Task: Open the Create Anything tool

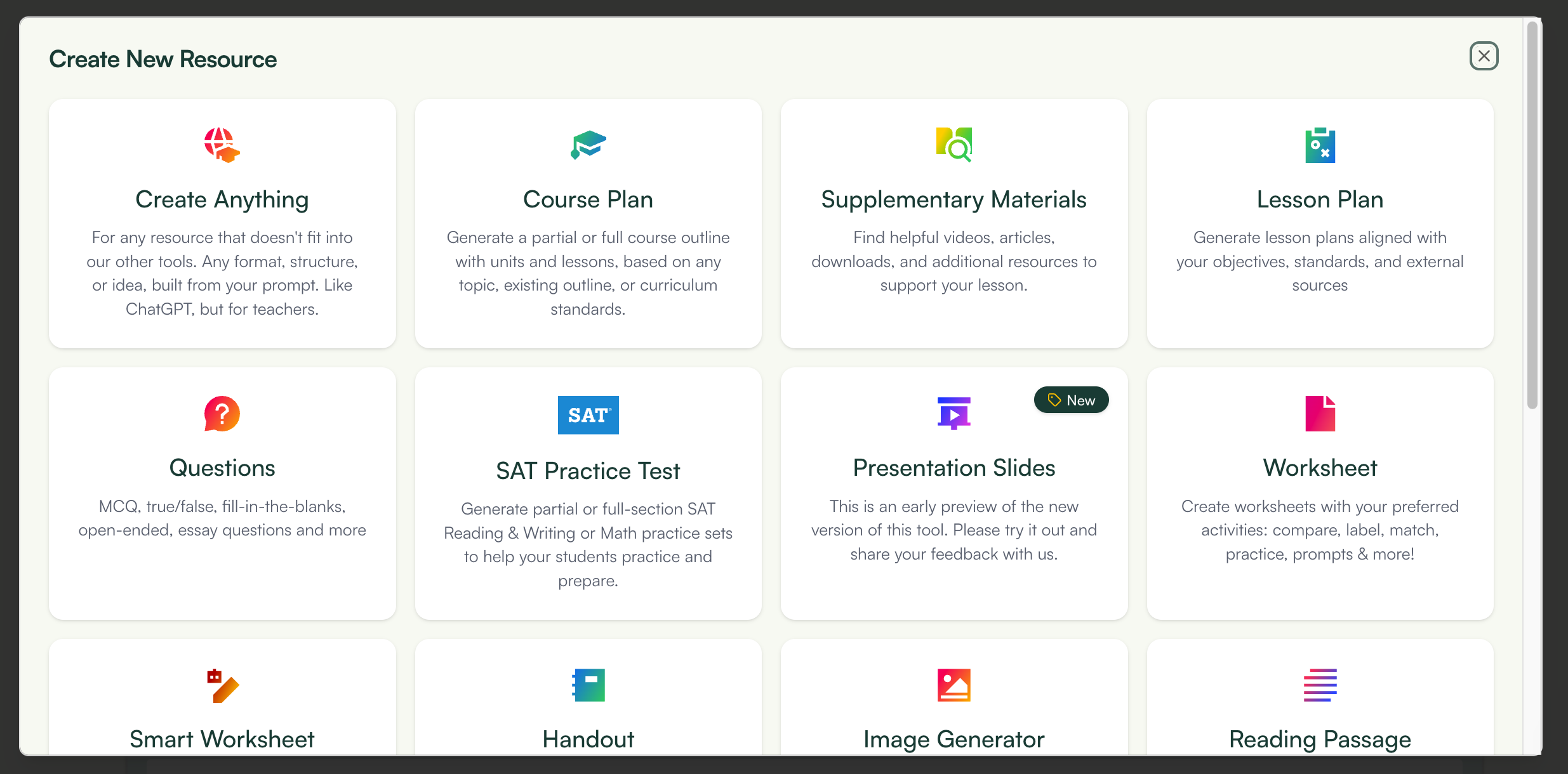Action: pos(222,223)
